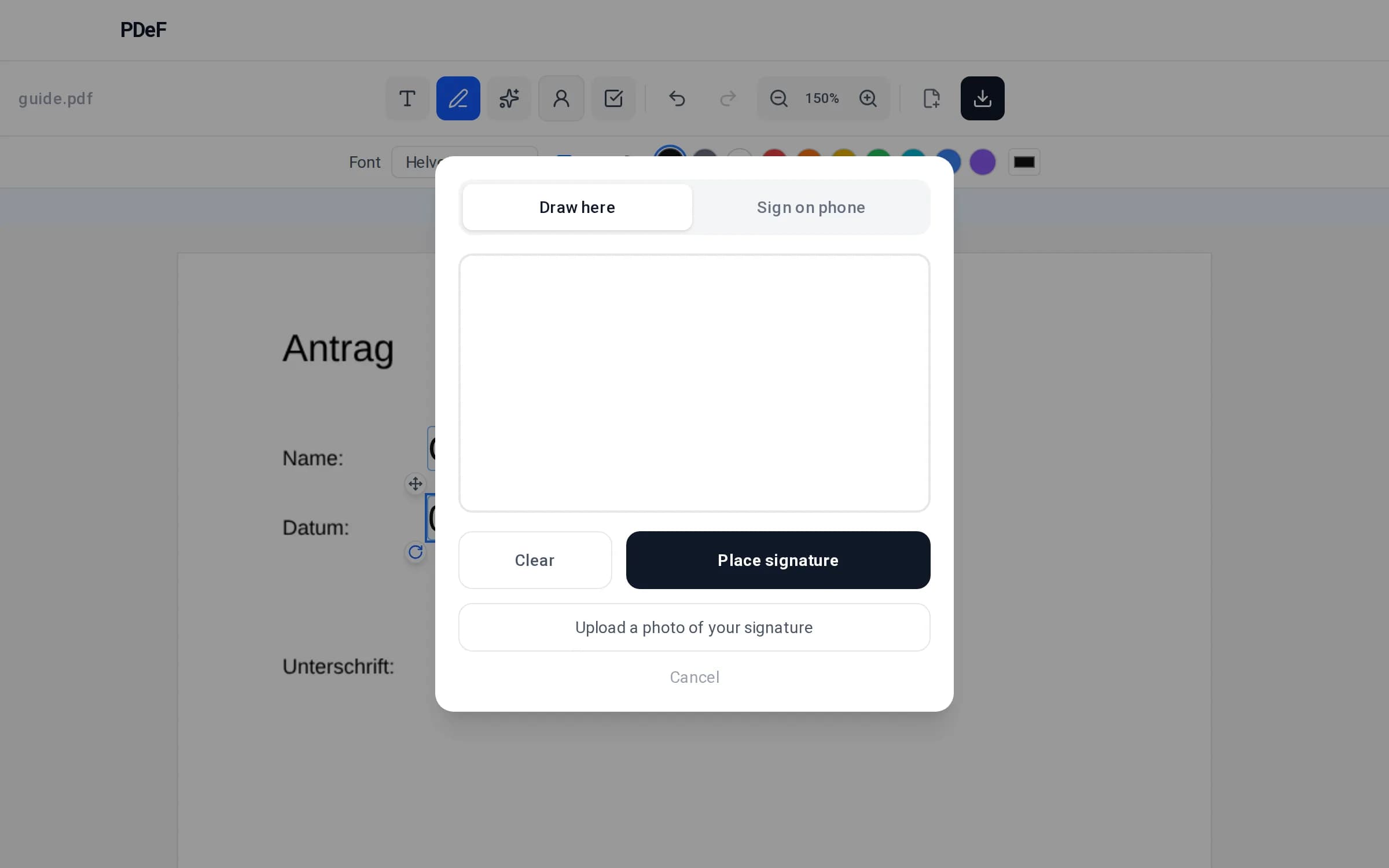Screen dimensions: 1389x868
Task: Select the Draw pen tool
Action: click(x=458, y=98)
